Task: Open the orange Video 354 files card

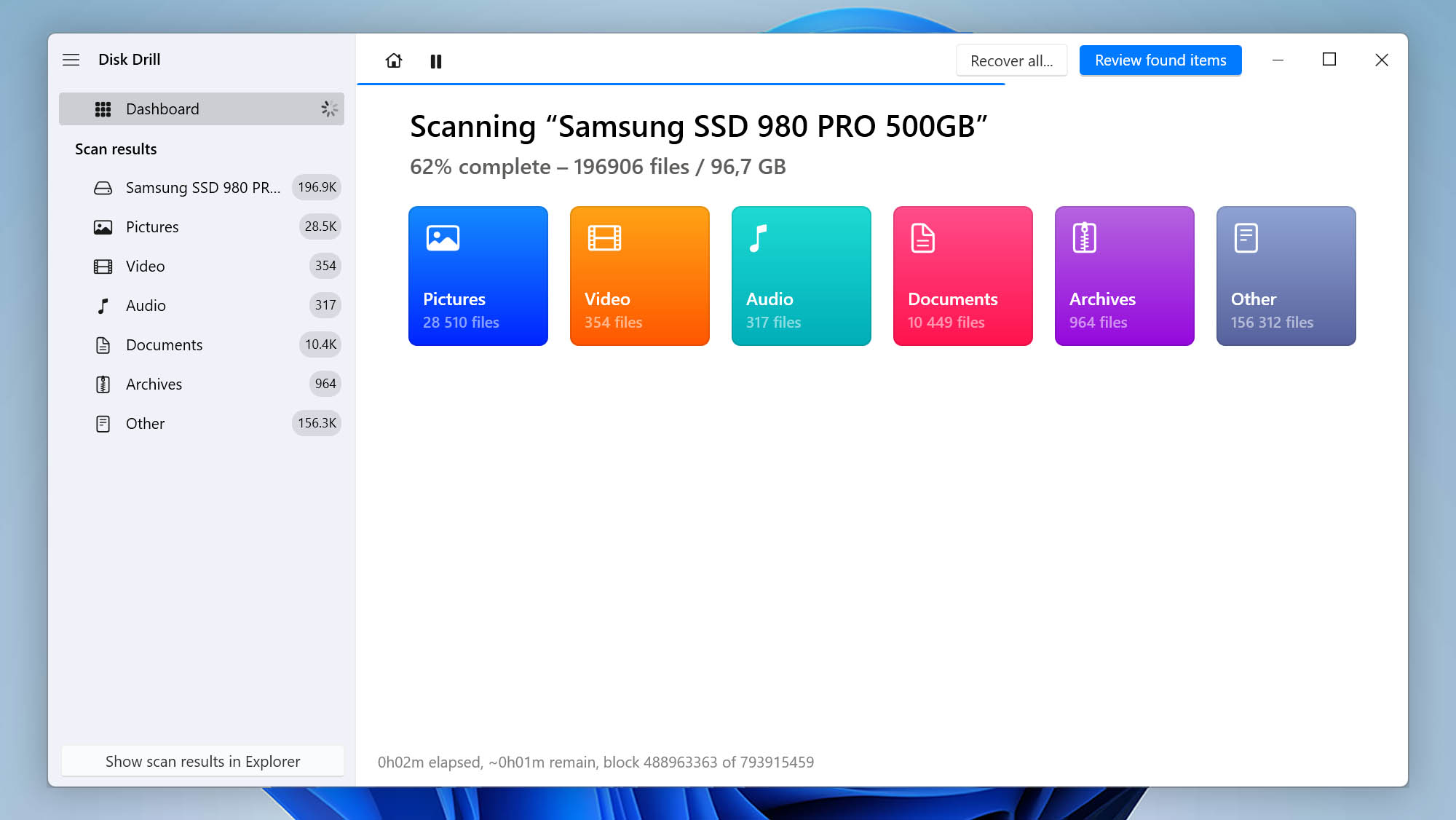Action: (x=640, y=276)
